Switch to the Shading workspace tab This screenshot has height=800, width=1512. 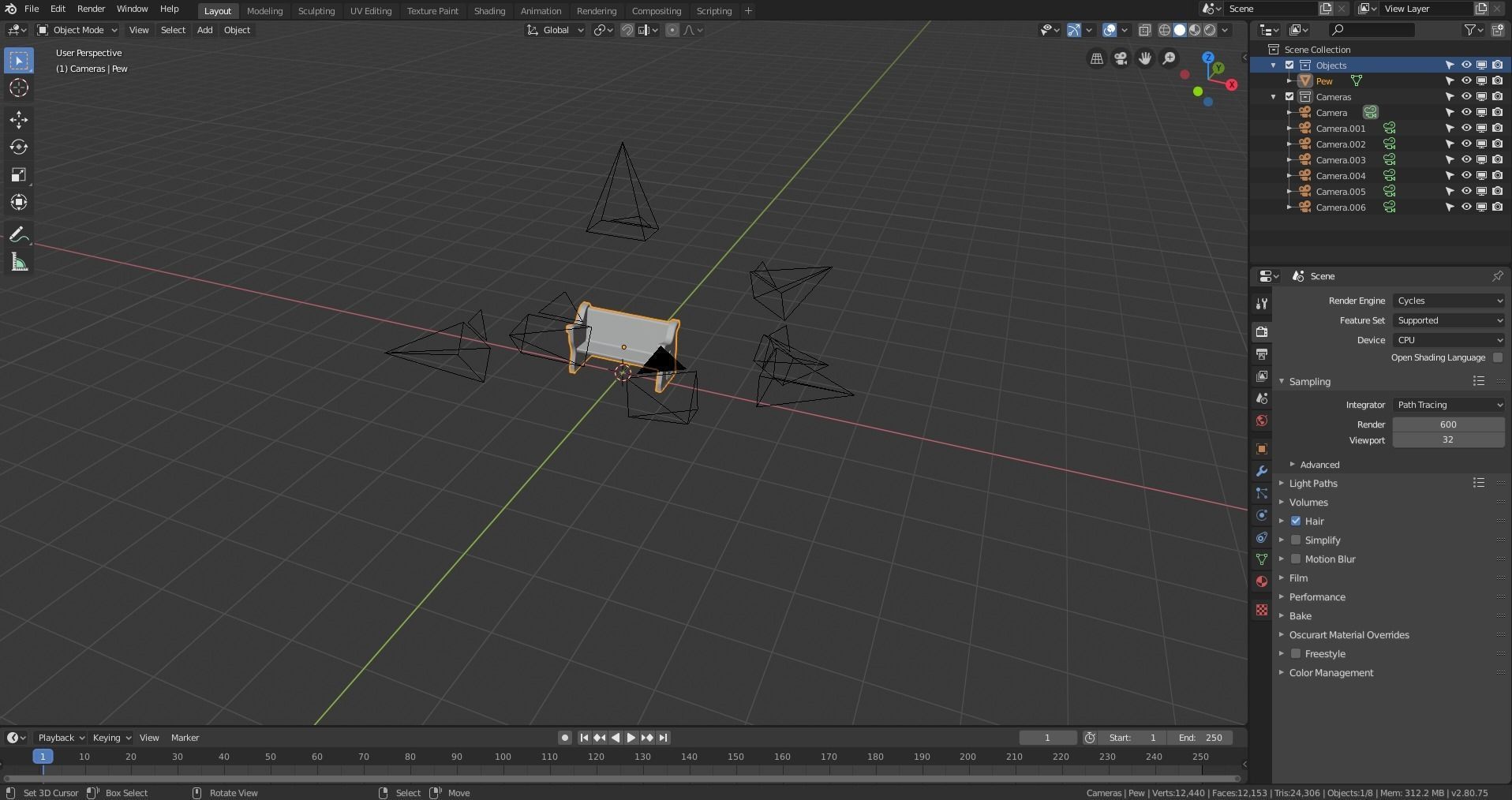click(x=489, y=11)
